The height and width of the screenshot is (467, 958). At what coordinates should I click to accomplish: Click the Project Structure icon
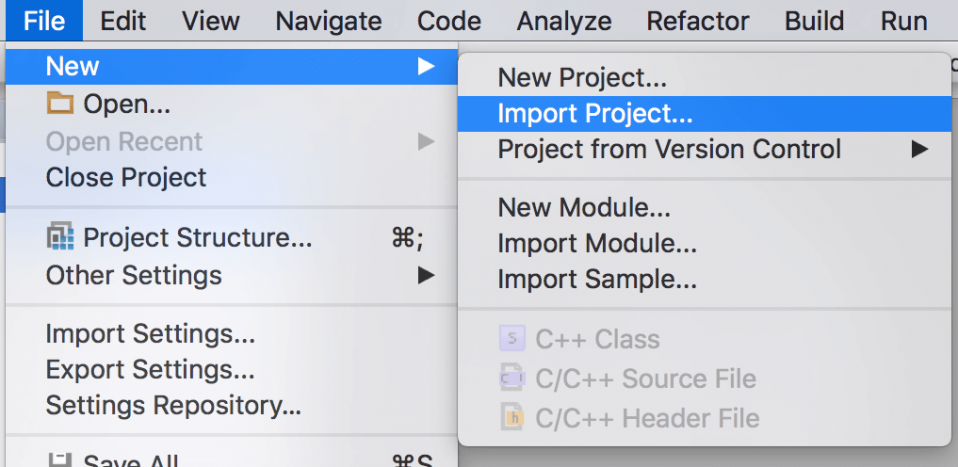click(61, 238)
